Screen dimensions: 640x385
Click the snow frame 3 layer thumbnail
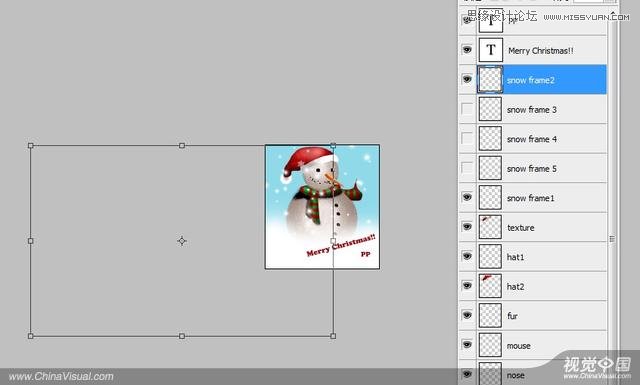(x=490, y=109)
